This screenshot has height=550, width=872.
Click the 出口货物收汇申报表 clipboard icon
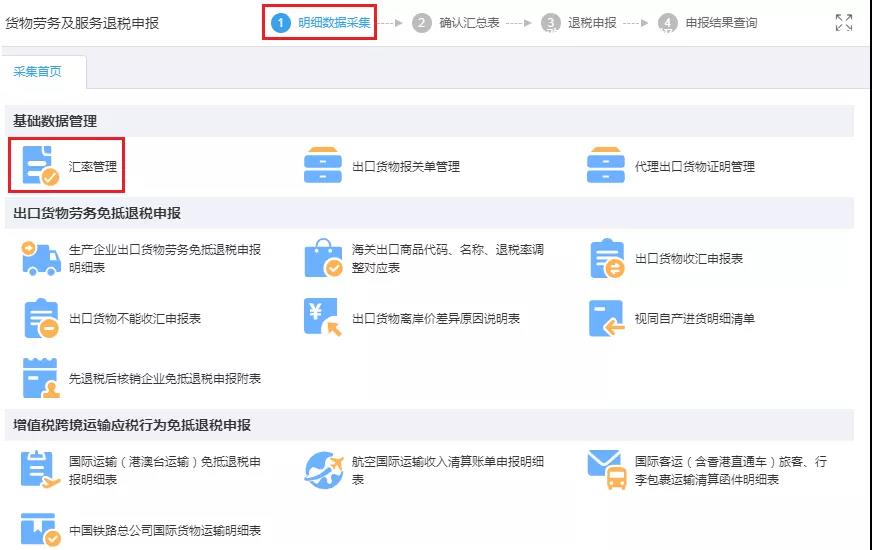pyautogui.click(x=606, y=258)
